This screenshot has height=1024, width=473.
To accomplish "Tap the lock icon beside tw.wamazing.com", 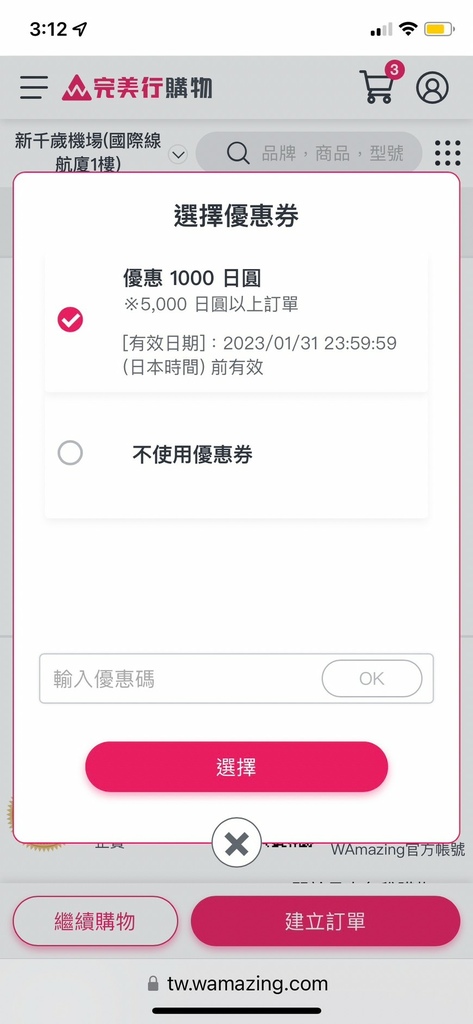I will click(x=153, y=984).
